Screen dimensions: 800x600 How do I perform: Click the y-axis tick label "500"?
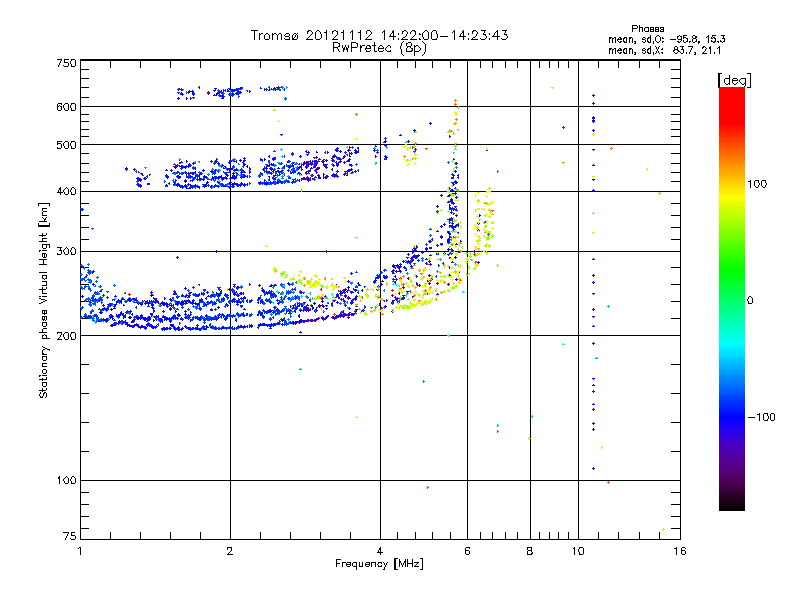point(66,145)
